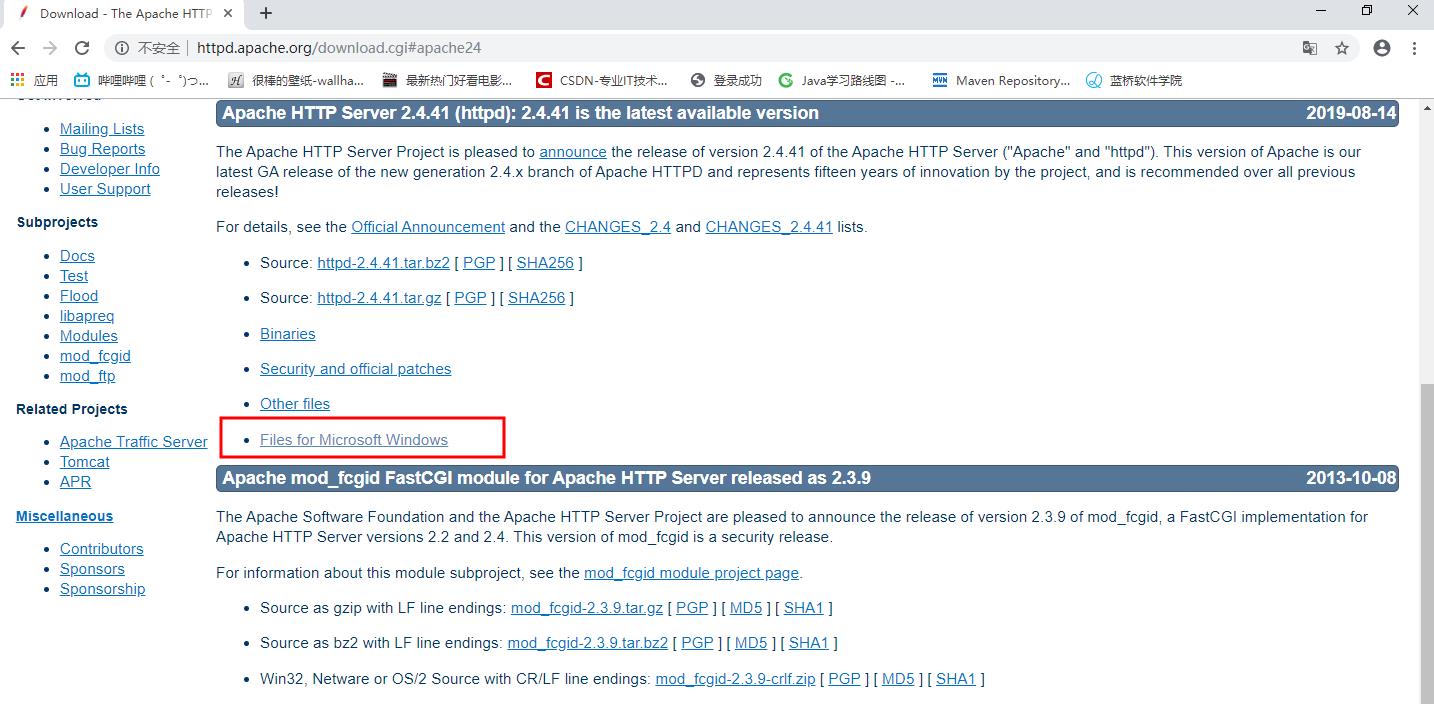Open Flood subproject link

pos(79,296)
